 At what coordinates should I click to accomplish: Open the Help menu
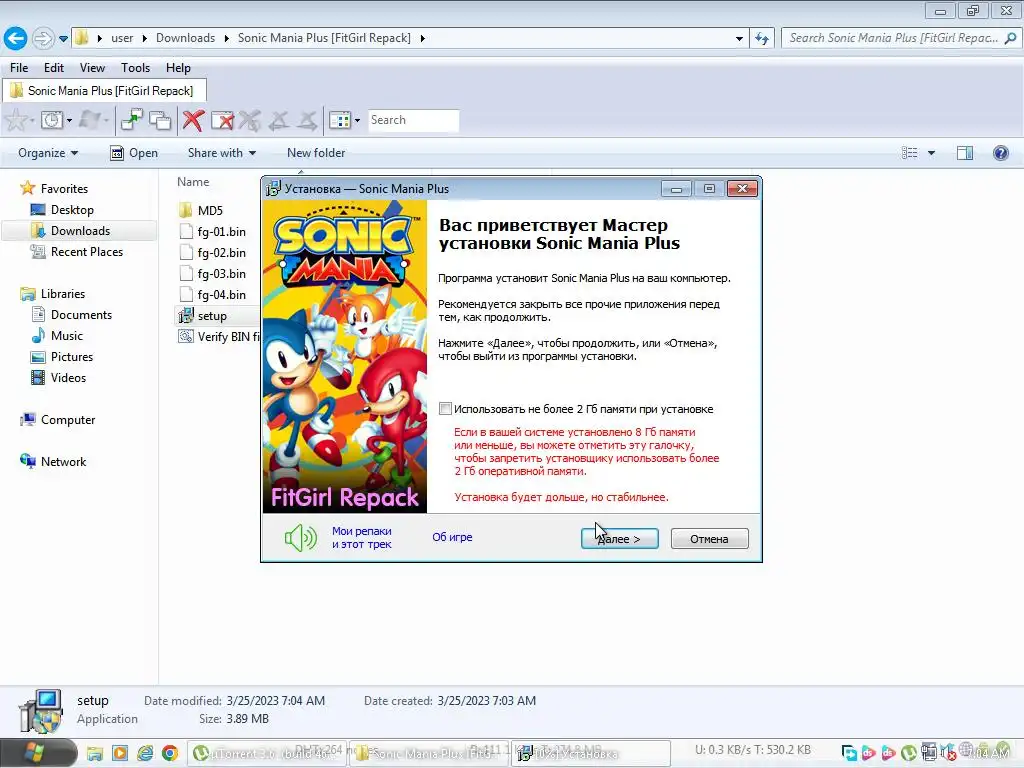click(x=178, y=68)
